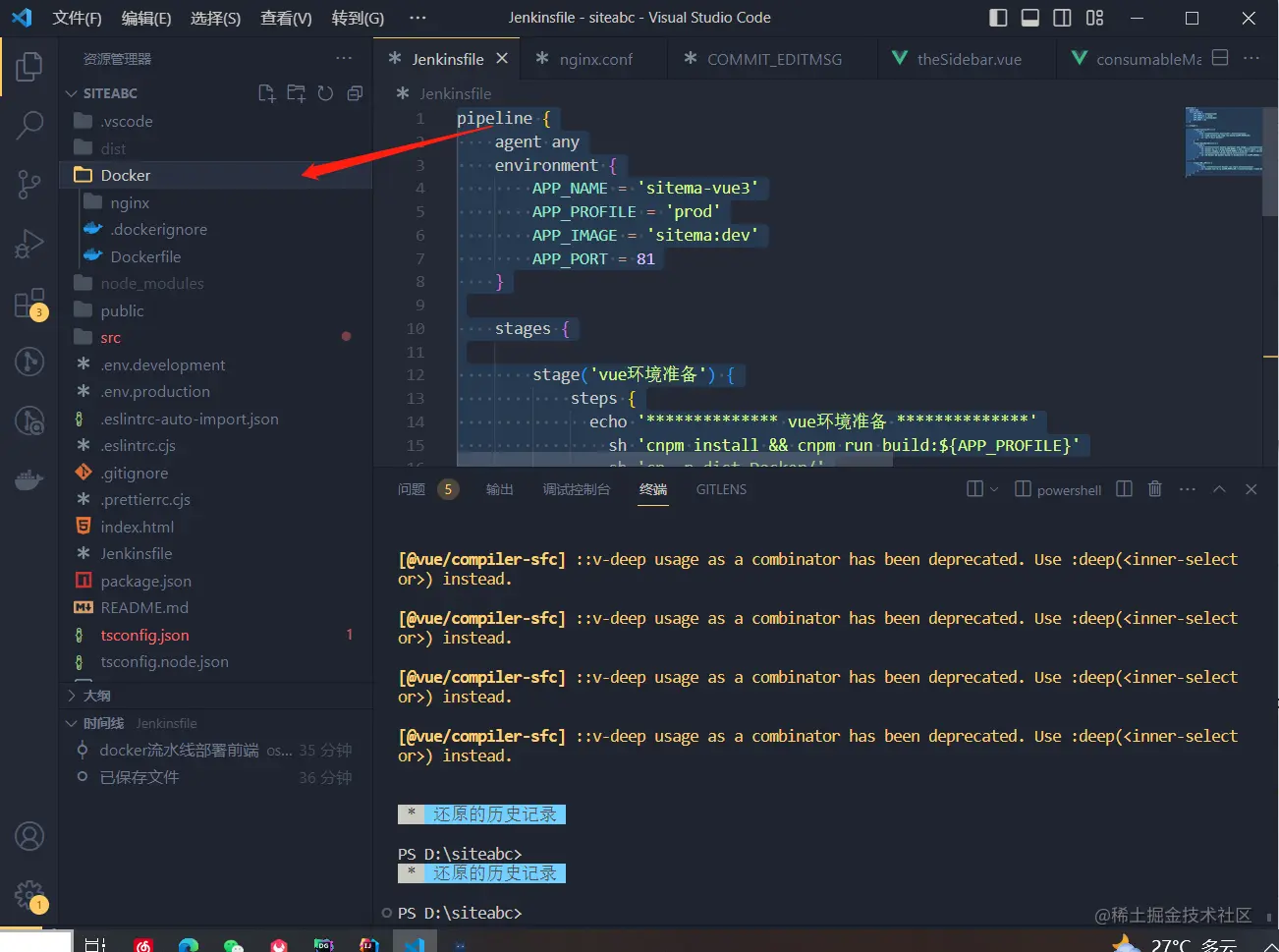1279x952 pixels.
Task: Create a new file in SITEABC
Action: (x=266, y=93)
